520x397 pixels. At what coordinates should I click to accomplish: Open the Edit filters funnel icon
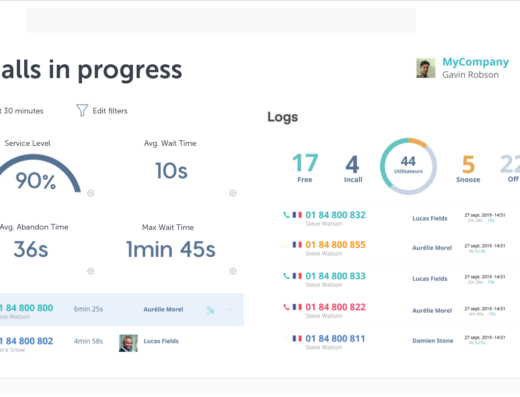pos(82,110)
